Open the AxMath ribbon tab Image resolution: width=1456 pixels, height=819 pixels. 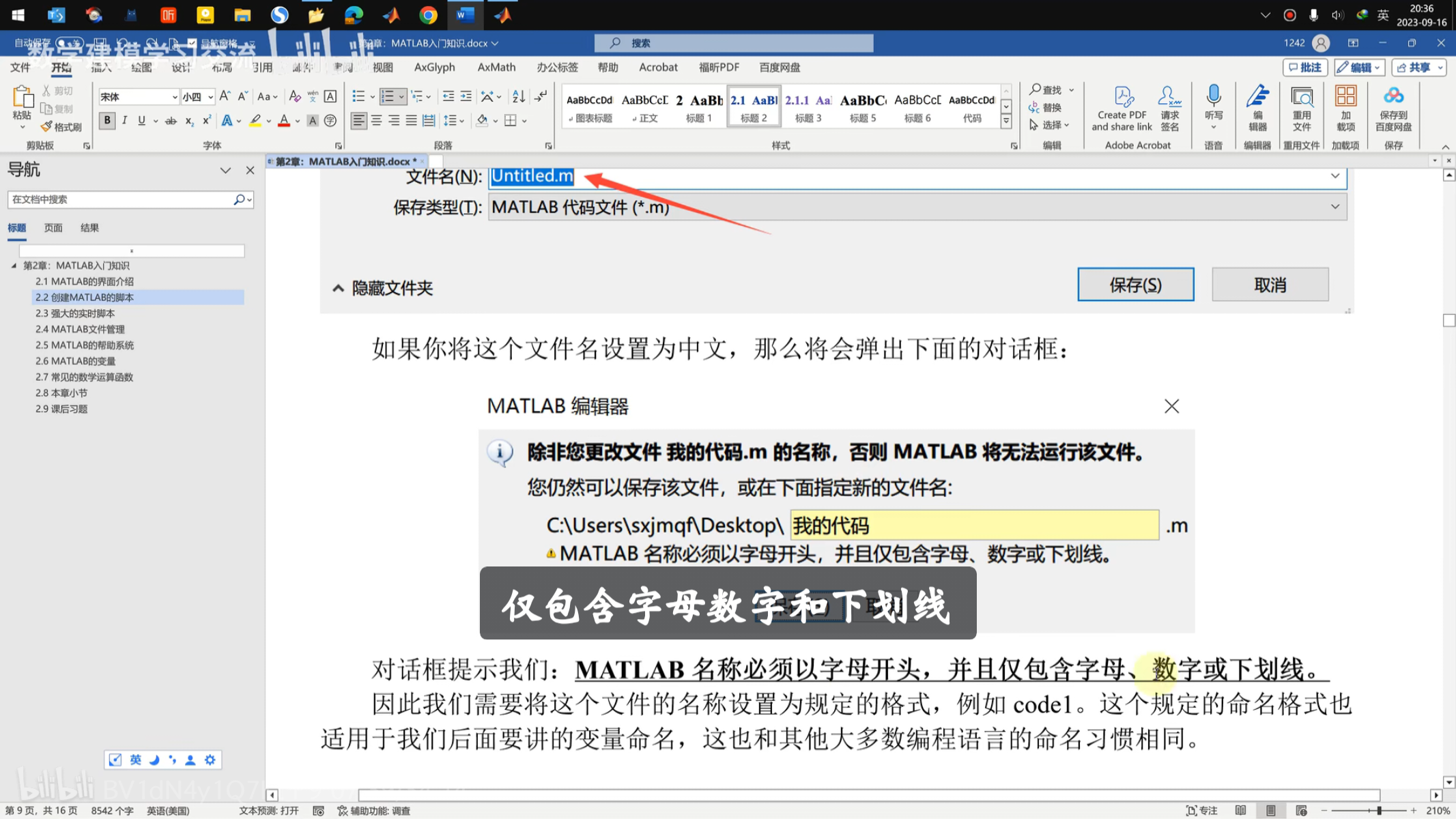[496, 67]
